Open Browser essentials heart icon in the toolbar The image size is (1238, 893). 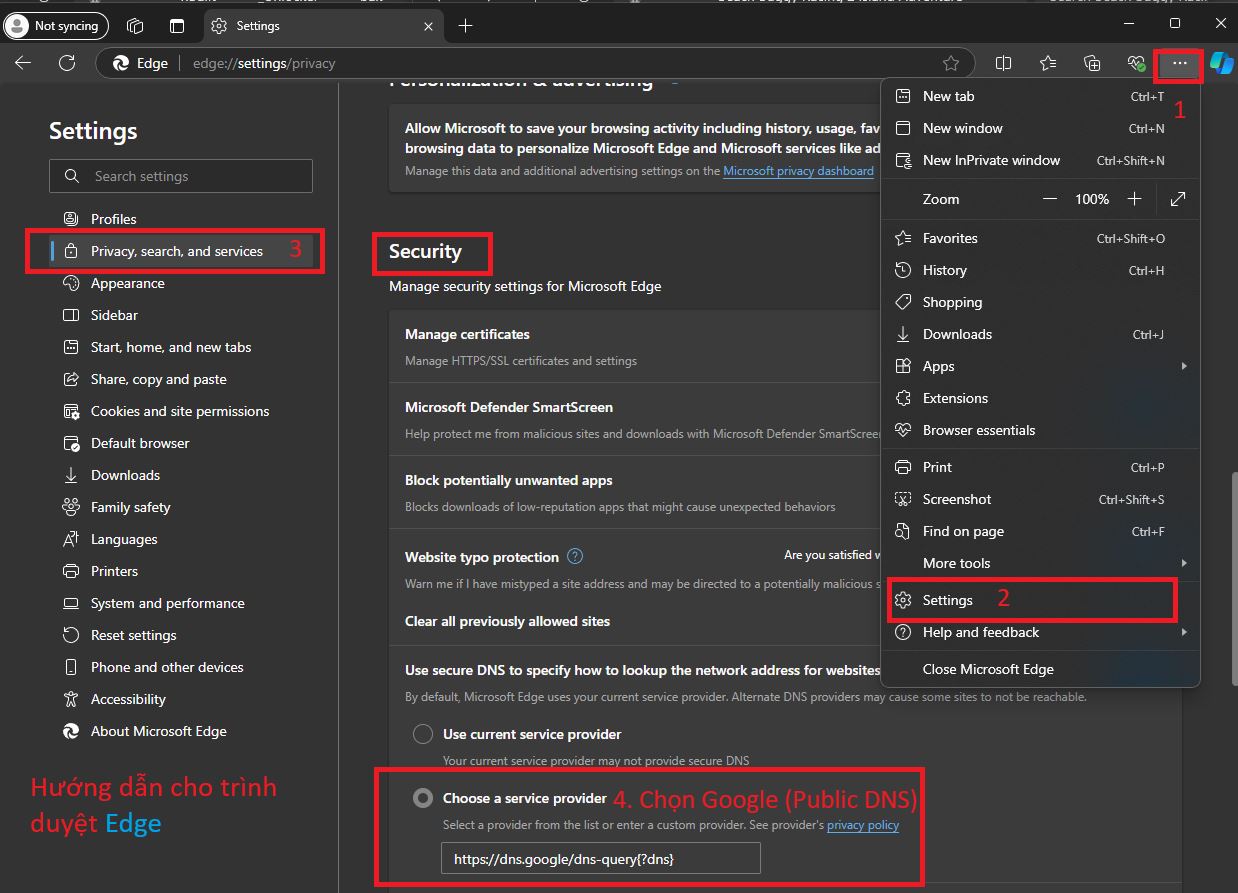[x=1136, y=63]
